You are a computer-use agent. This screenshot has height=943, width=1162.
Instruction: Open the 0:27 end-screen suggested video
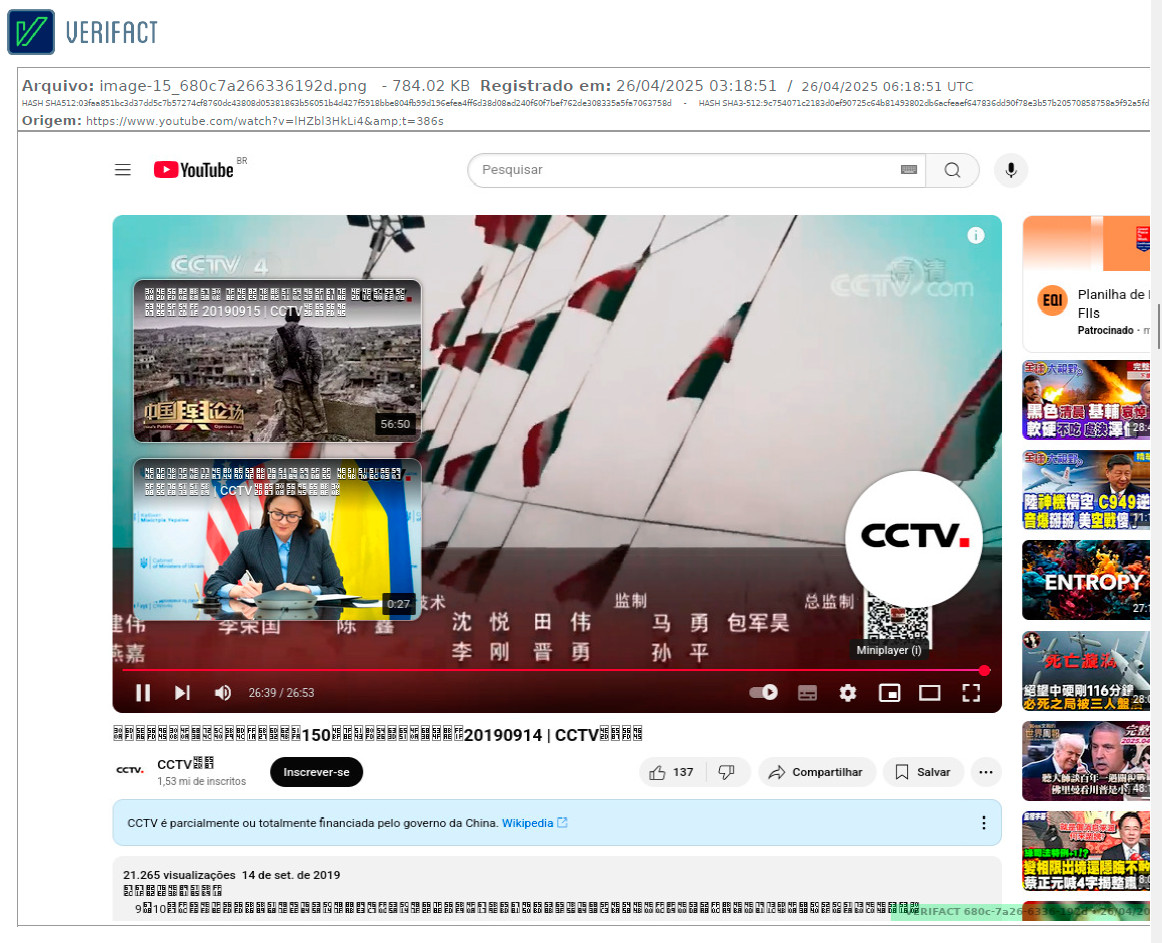[x=277, y=540]
